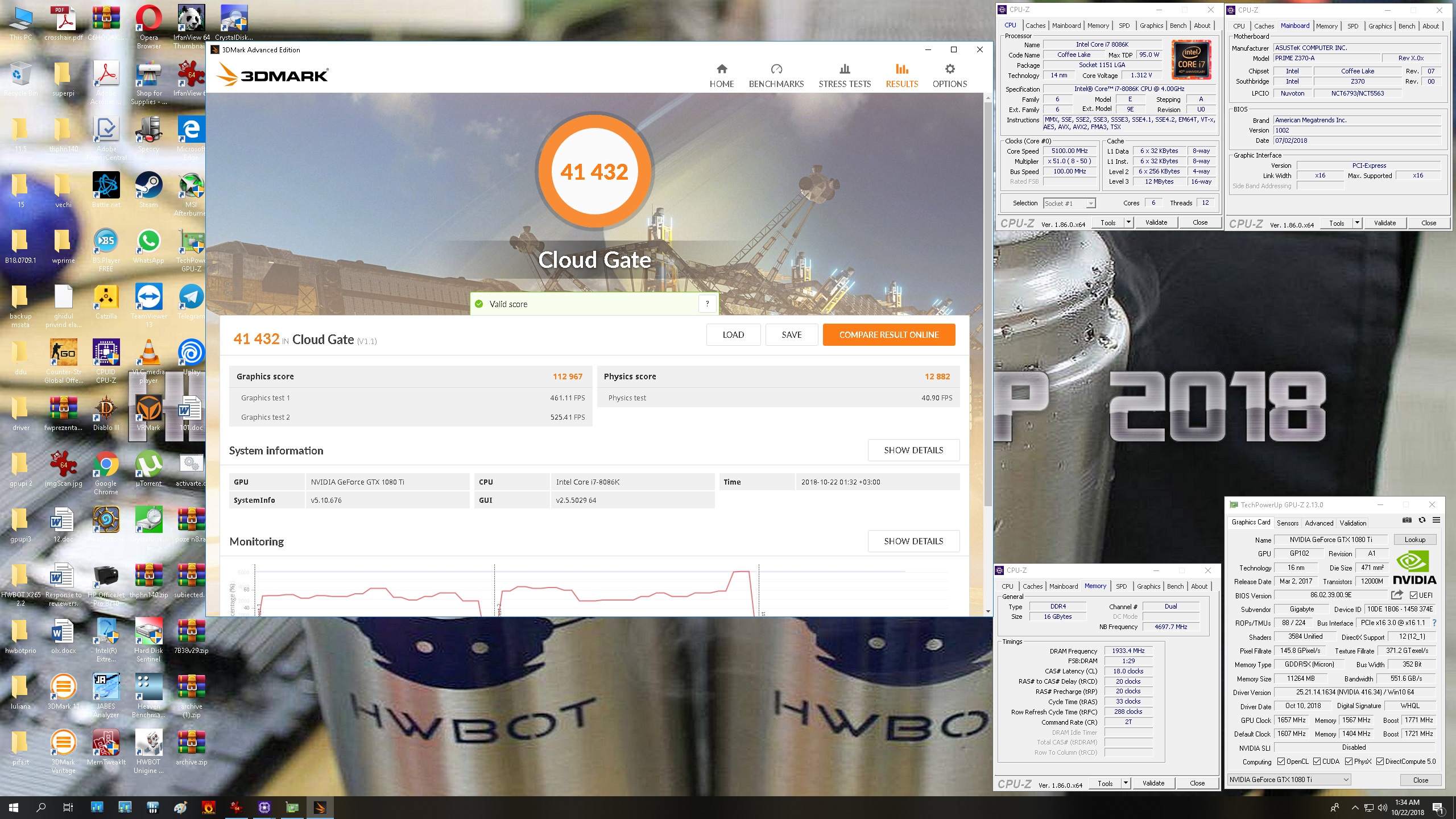Open the HOME section in 3DMark
This screenshot has width=1456, height=819.
[721, 76]
